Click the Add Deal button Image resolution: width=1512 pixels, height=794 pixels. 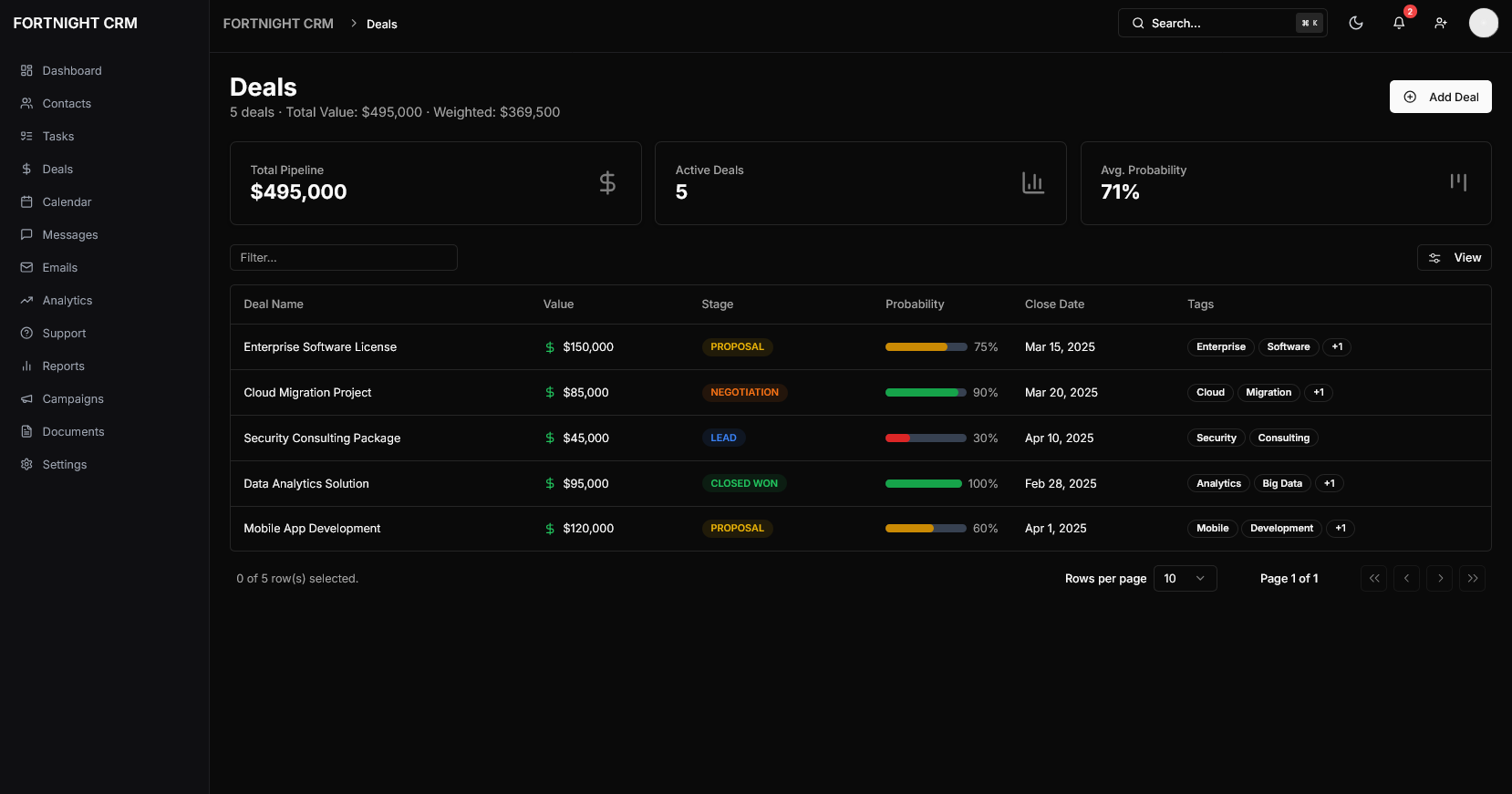pos(1441,97)
